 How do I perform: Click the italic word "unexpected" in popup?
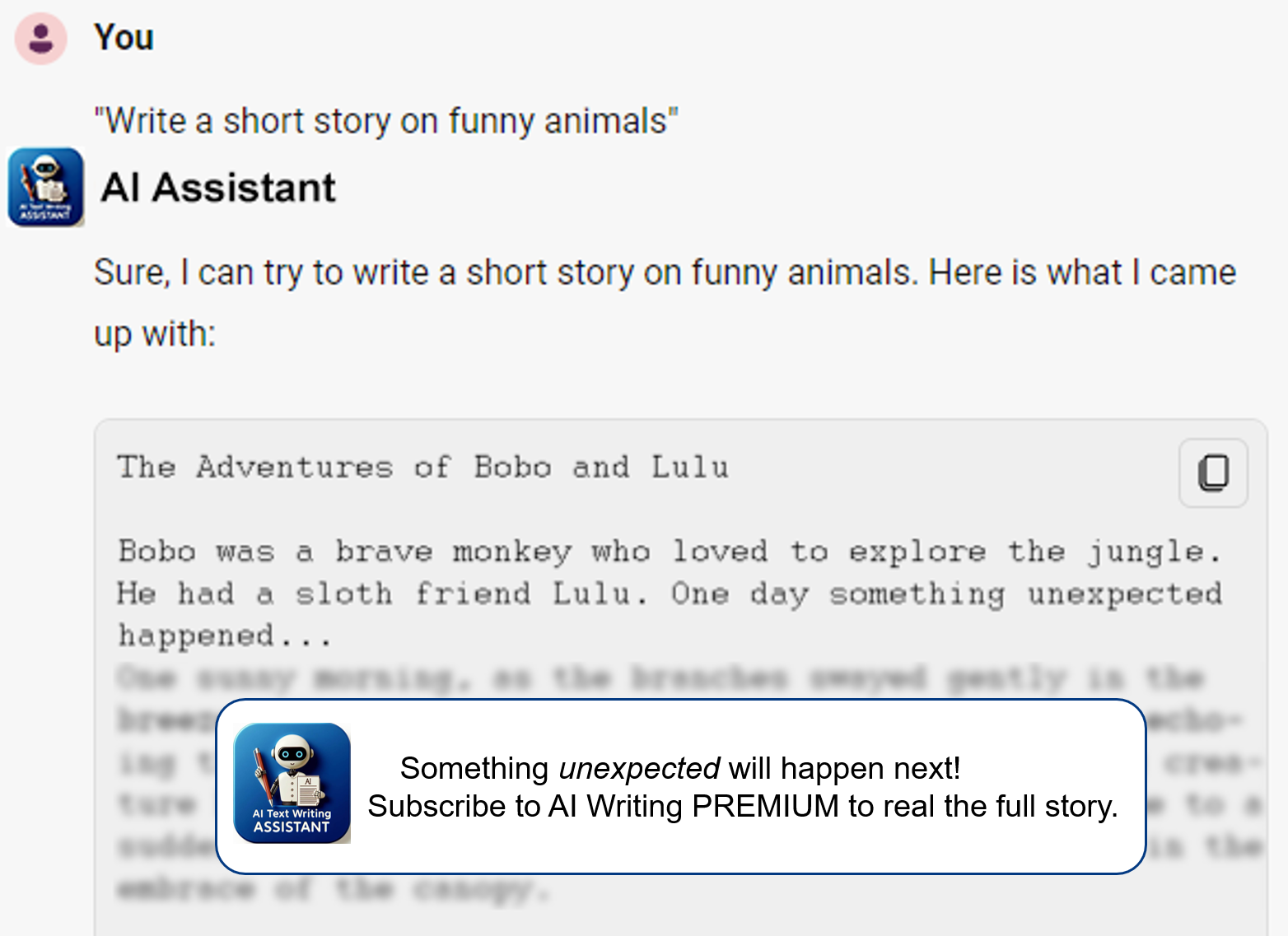pyautogui.click(x=639, y=768)
